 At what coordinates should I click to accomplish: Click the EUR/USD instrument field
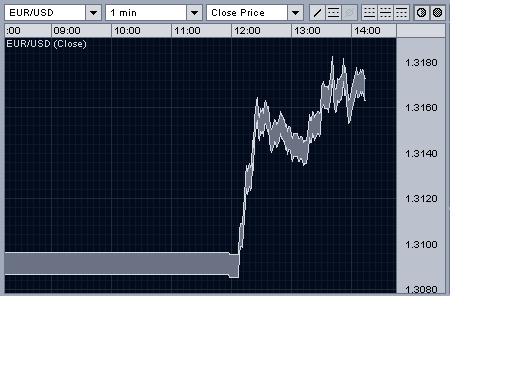[x=45, y=13]
